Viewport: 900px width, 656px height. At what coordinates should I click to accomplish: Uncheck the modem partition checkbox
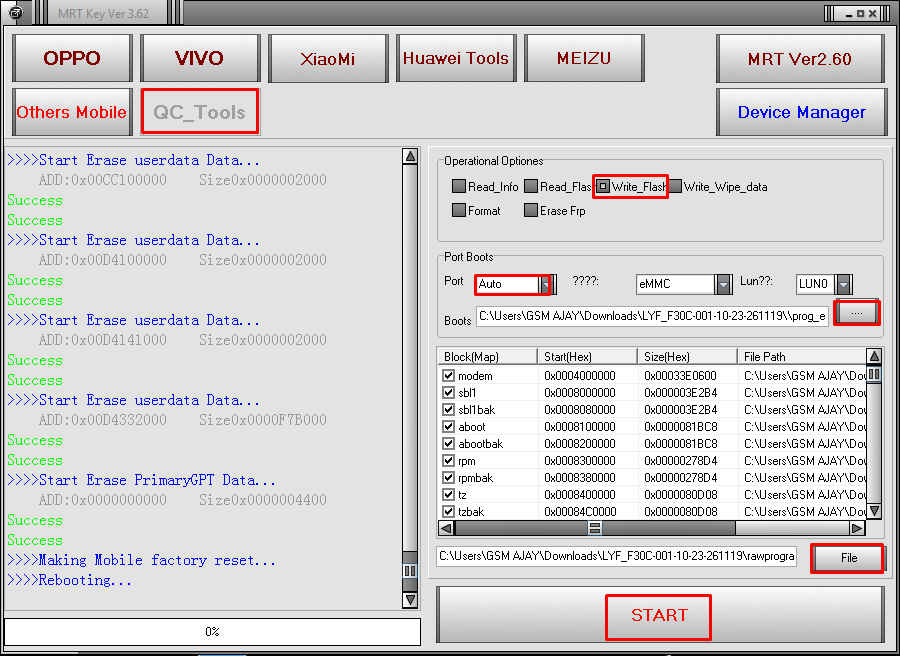[448, 376]
